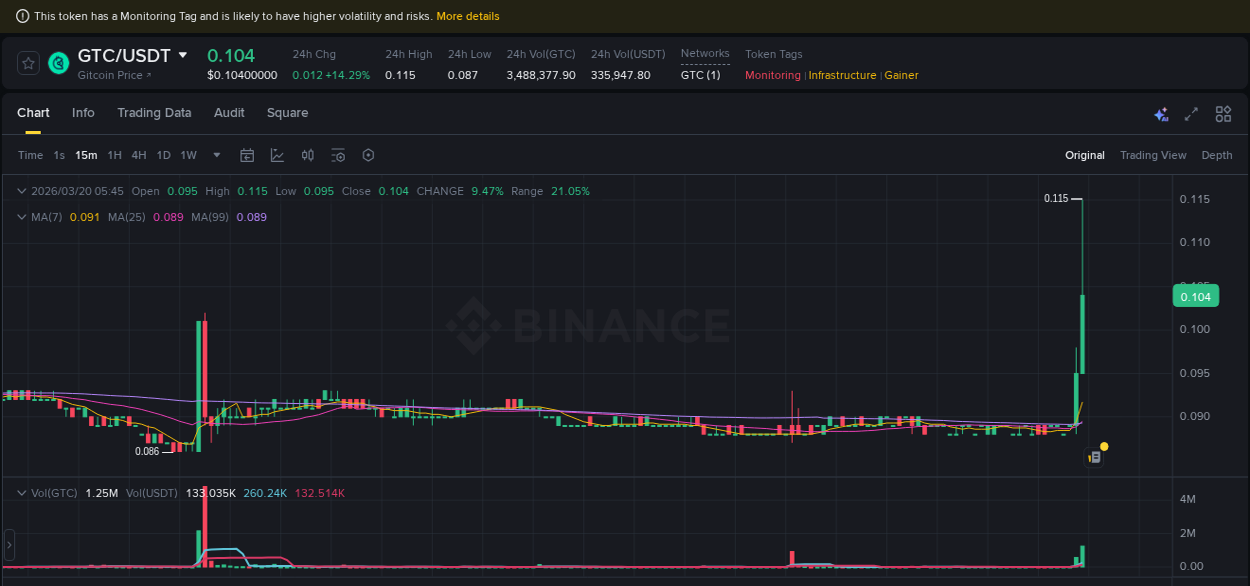Collapse the Vol(GTC) volume pane chevron
1250x586 pixels.
[x=20, y=493]
